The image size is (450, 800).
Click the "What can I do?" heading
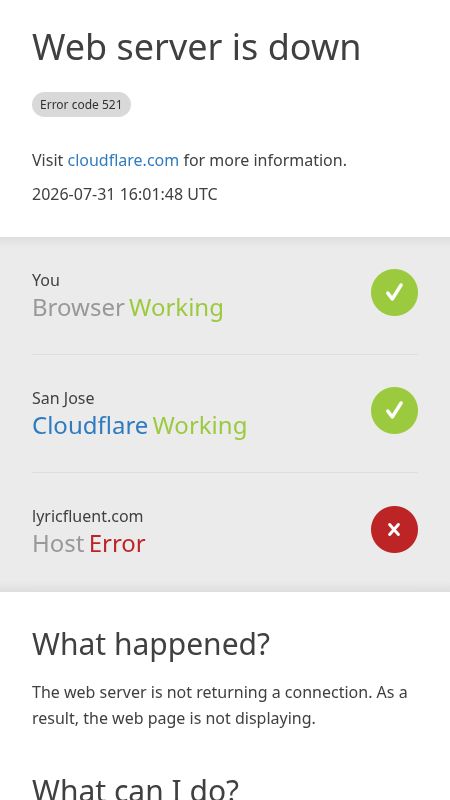click(x=135, y=789)
